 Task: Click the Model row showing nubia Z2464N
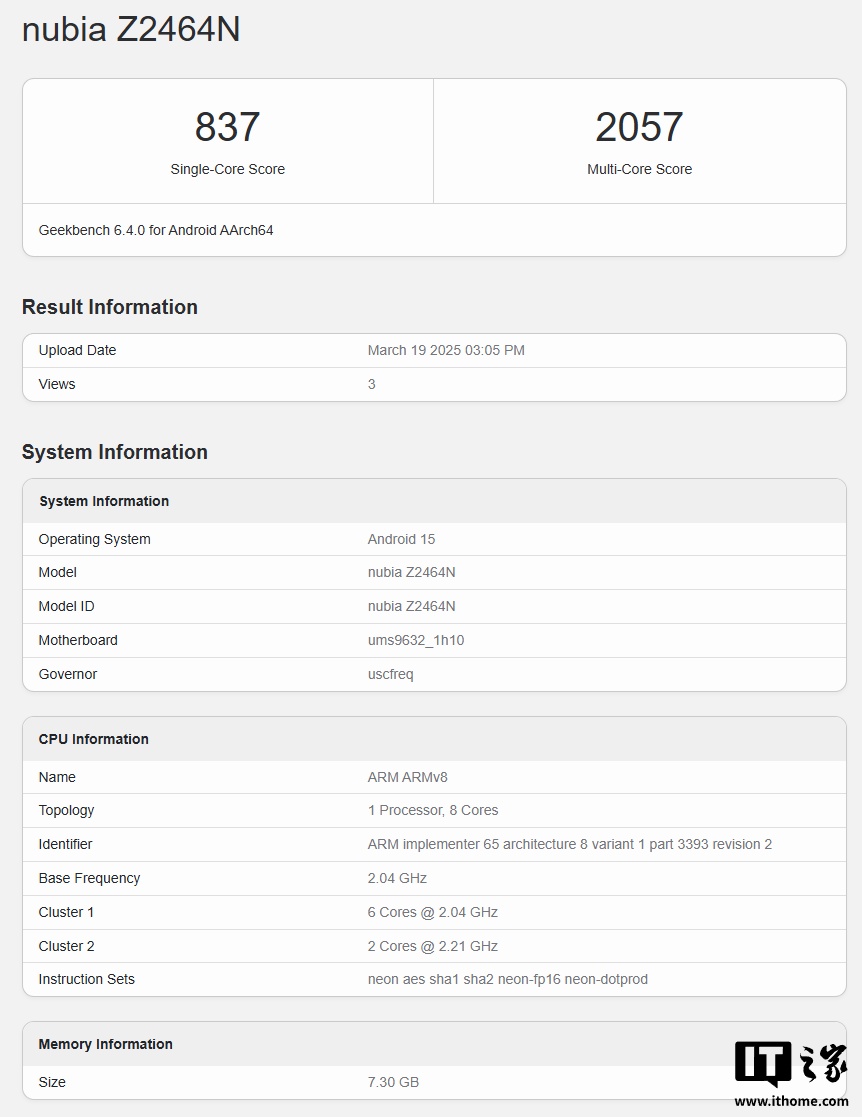point(412,572)
